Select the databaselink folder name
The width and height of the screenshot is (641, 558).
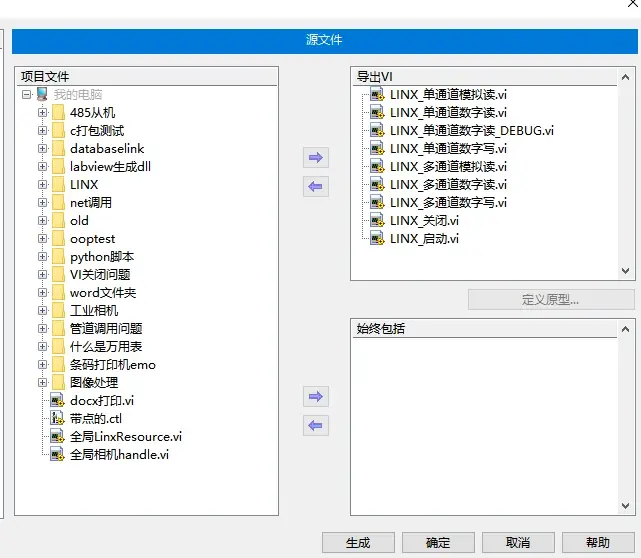click(x=107, y=148)
